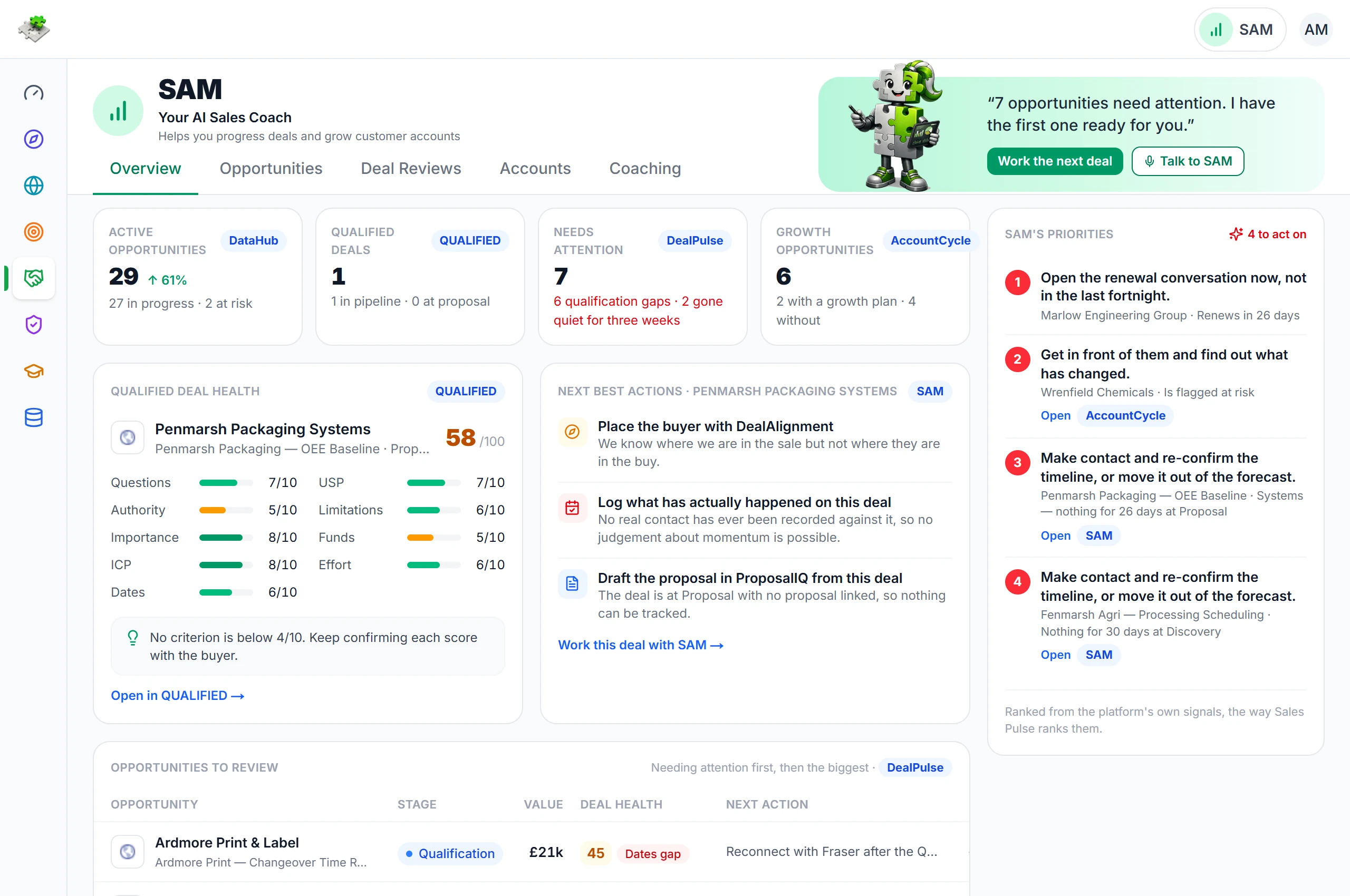Click the Authority score progress bar
Viewport: 1350px width, 896px height.
[226, 510]
